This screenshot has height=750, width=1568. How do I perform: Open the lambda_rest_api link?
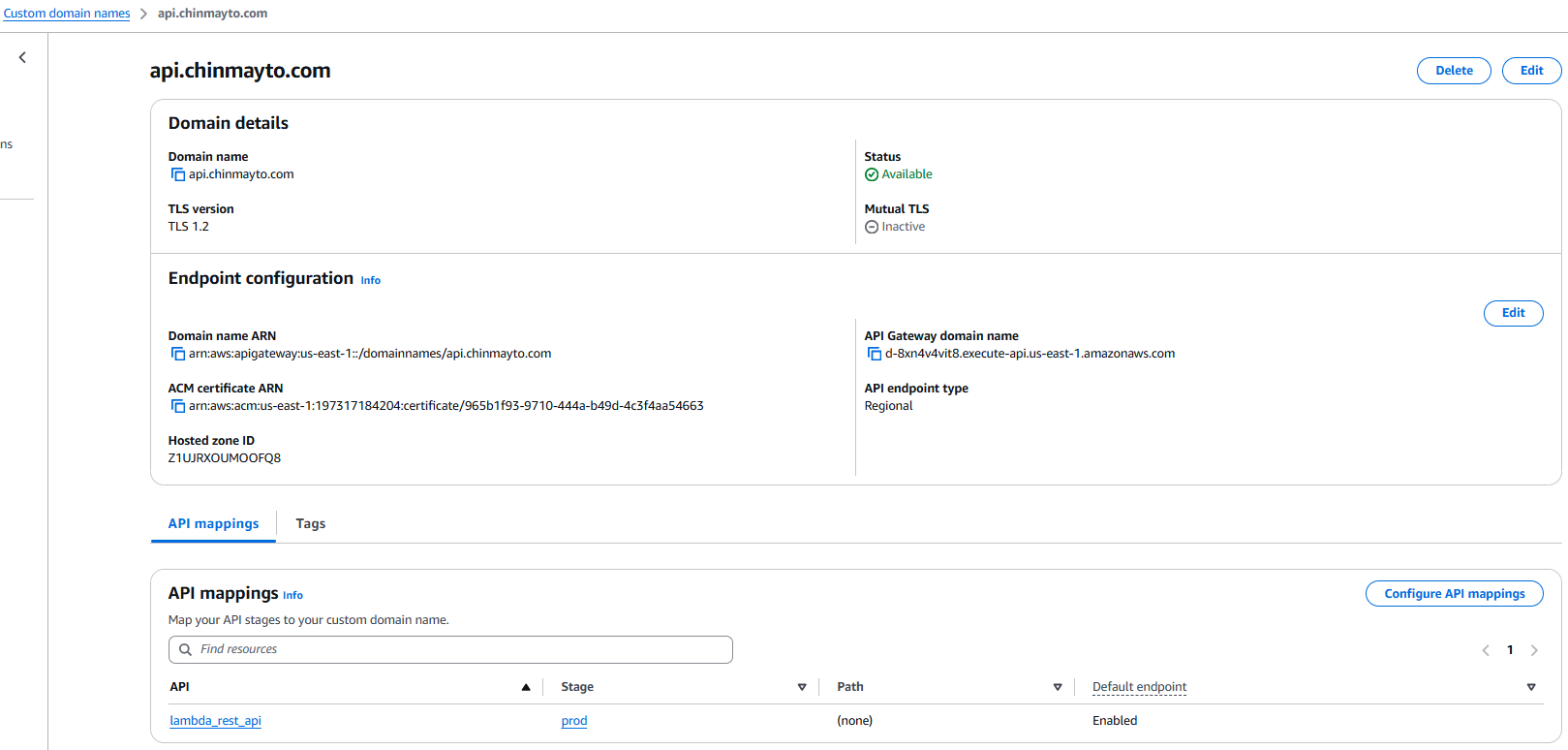pyautogui.click(x=216, y=721)
